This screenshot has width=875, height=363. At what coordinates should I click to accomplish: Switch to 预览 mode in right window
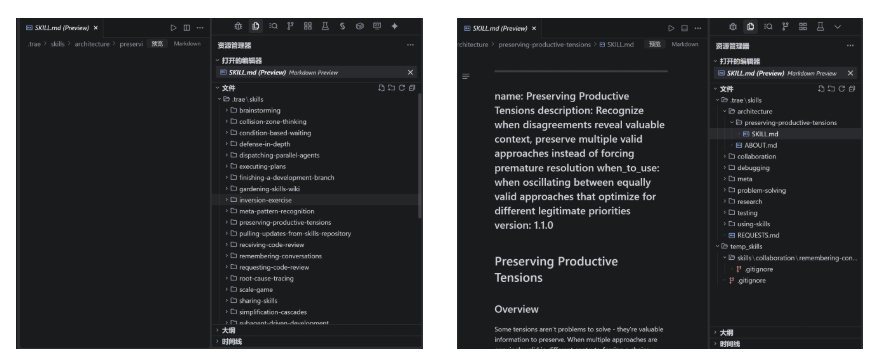pyautogui.click(x=655, y=44)
